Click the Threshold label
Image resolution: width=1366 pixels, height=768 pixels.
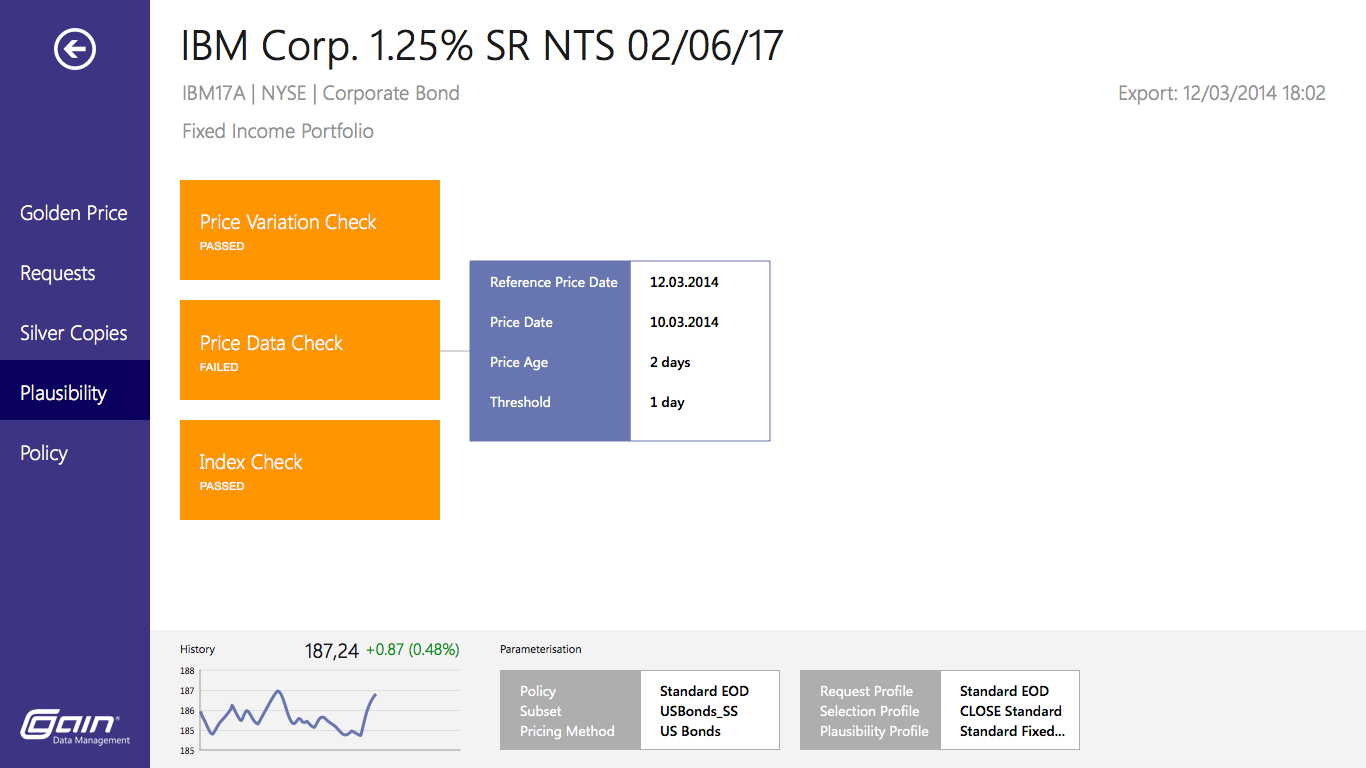point(520,402)
